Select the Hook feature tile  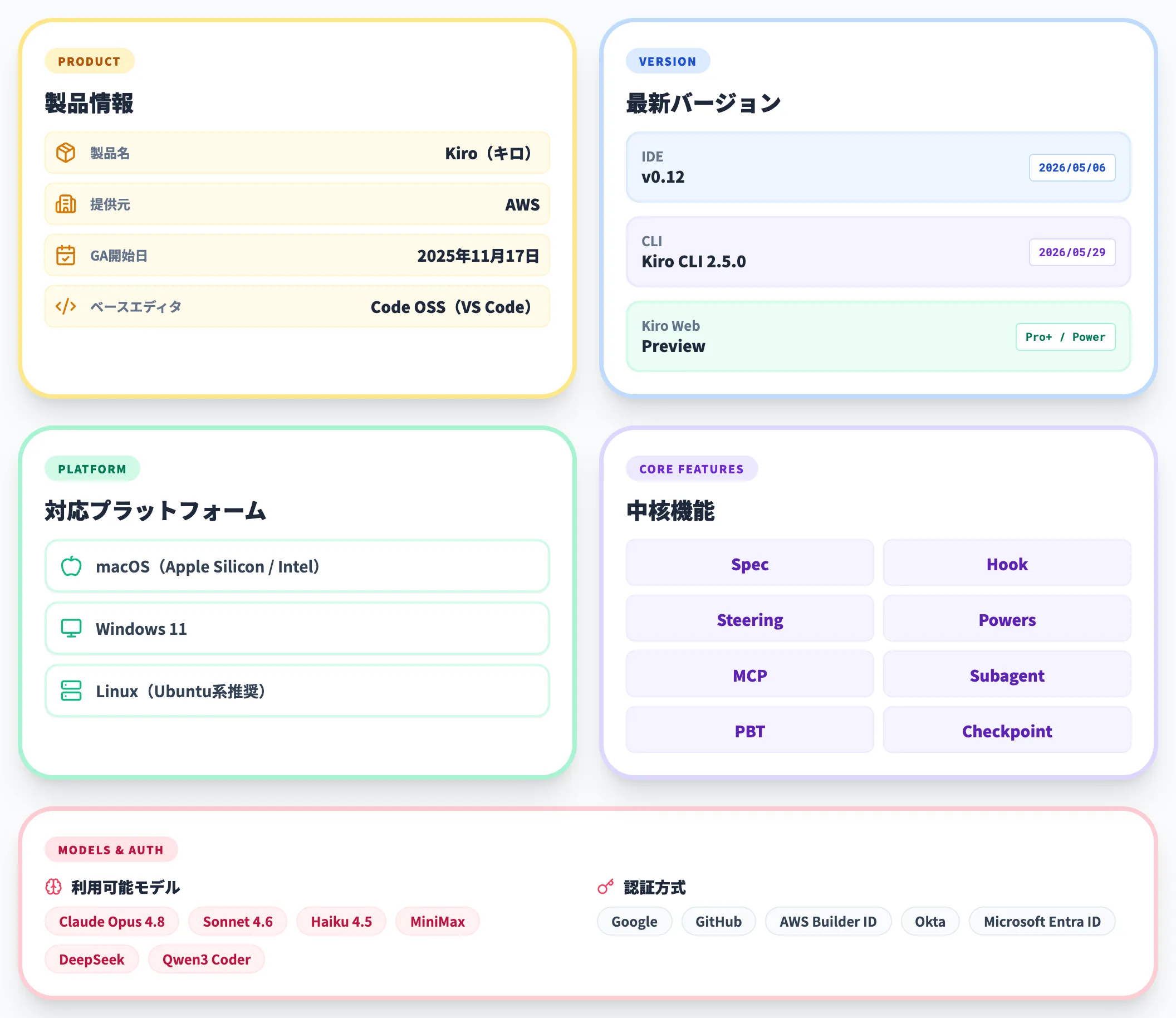[x=1007, y=563]
